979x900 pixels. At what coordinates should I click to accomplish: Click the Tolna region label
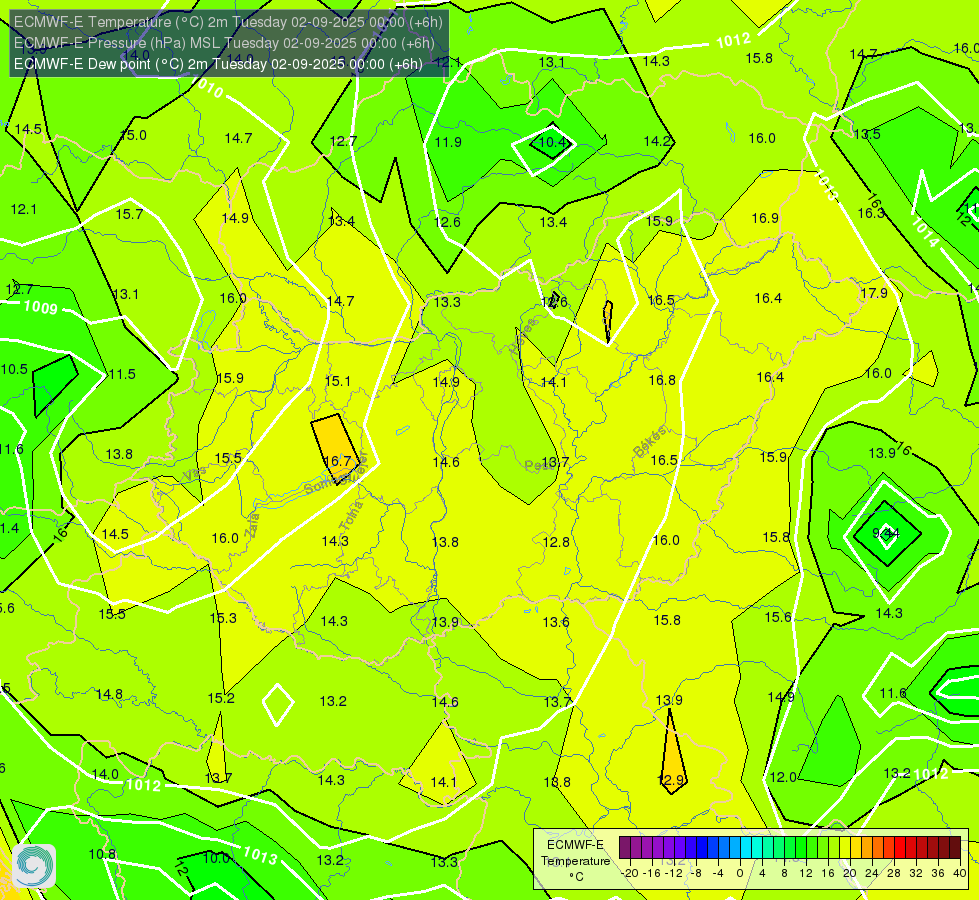(x=350, y=515)
